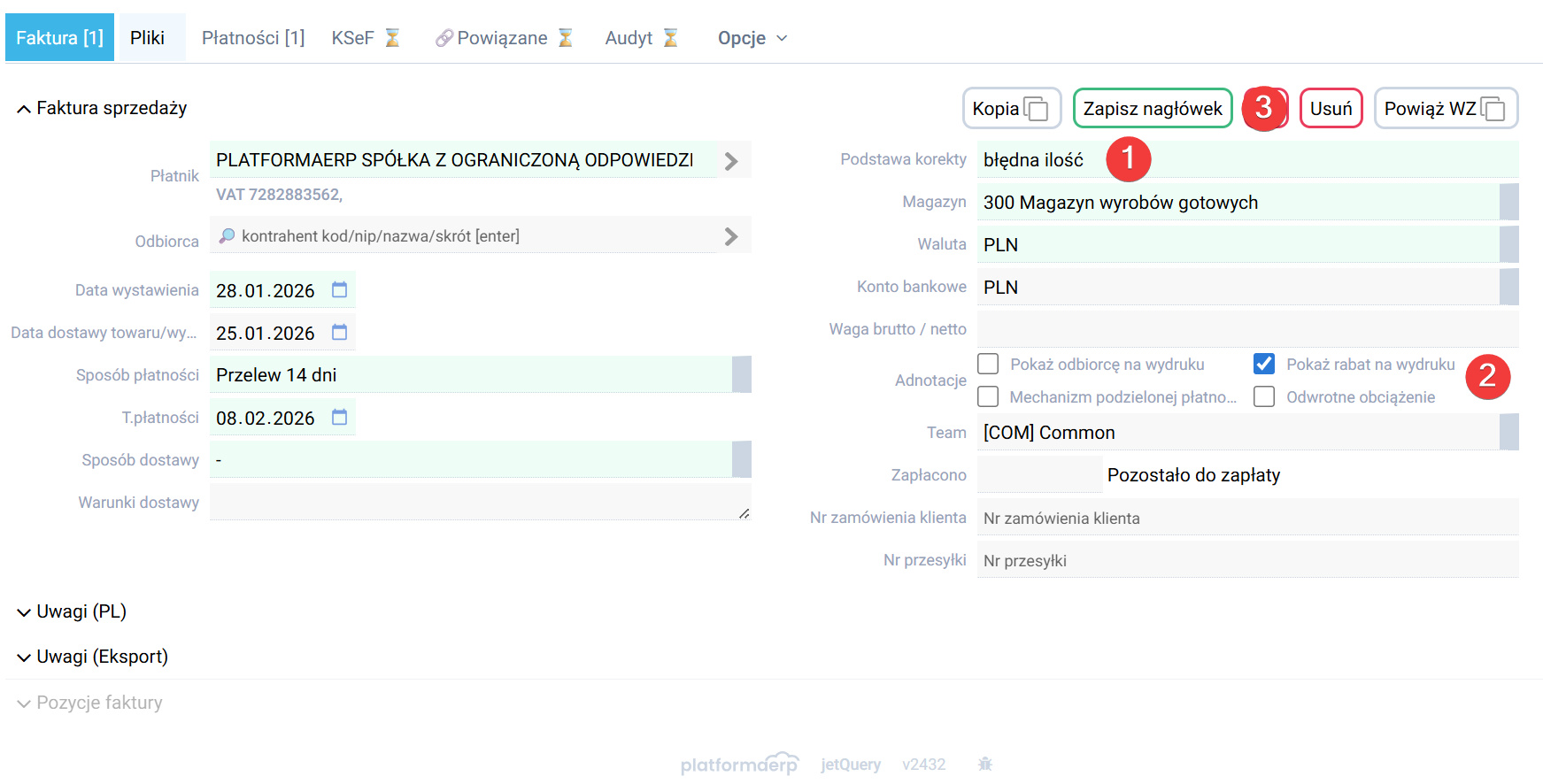
Task: Click calendar icon next to T.płatności date
Action: tap(339, 418)
